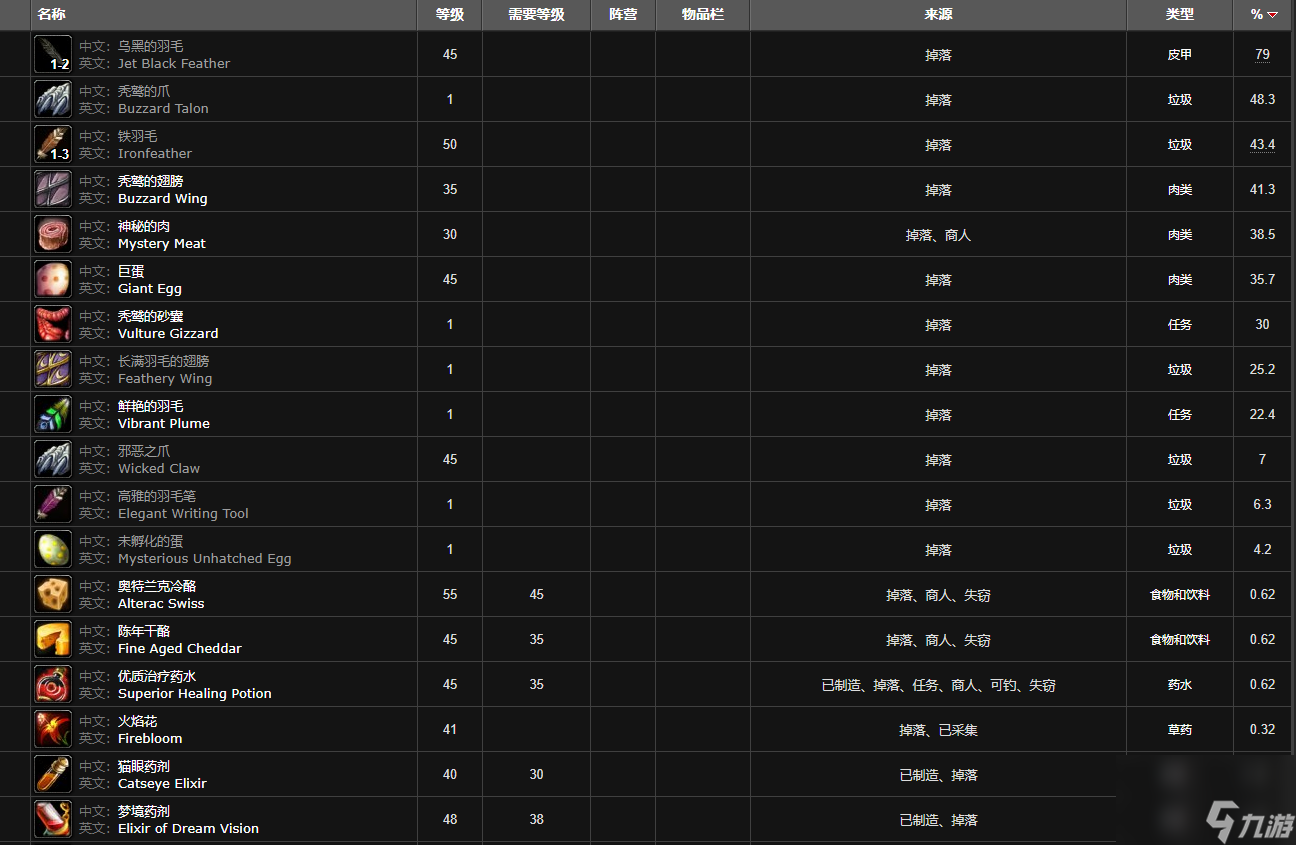
Task: Click the Vulture Gizzard item icon
Action: [53, 325]
